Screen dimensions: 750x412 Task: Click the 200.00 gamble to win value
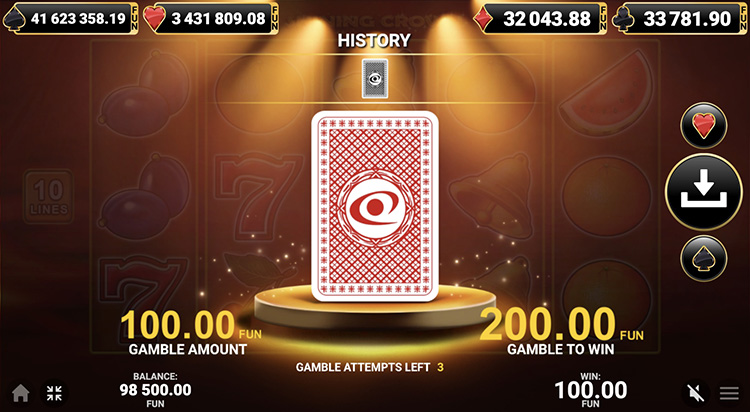[x=548, y=324]
